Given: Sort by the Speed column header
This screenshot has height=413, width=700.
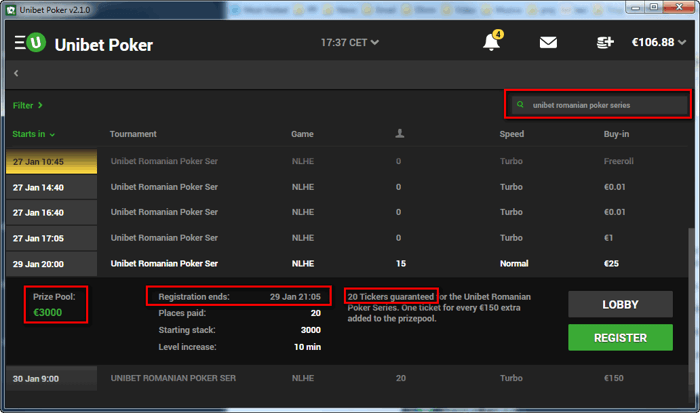Looking at the screenshot, I should 512,134.
